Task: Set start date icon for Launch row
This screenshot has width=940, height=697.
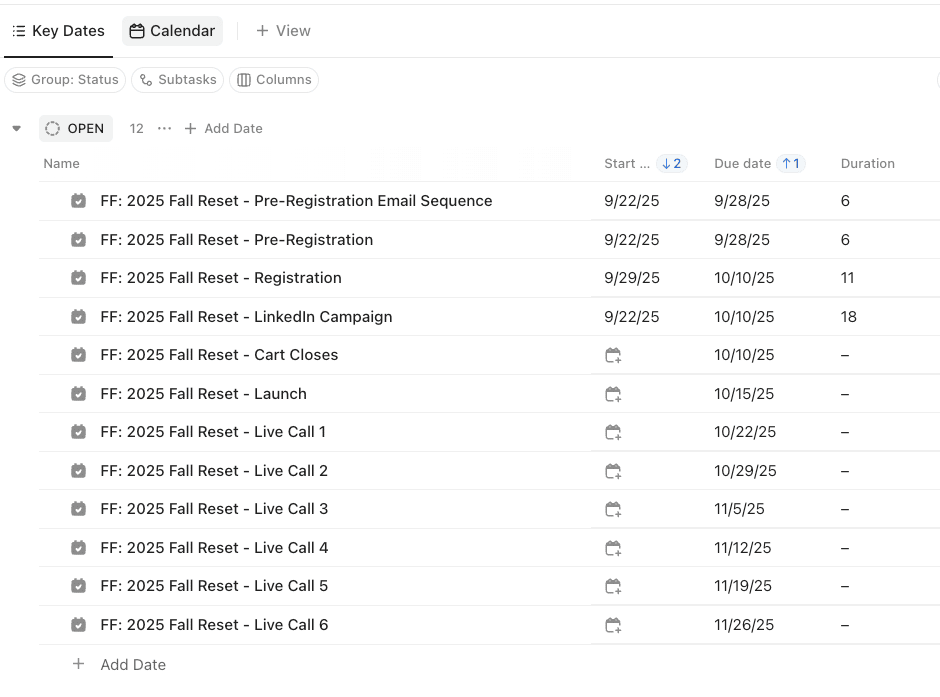Action: click(x=613, y=394)
